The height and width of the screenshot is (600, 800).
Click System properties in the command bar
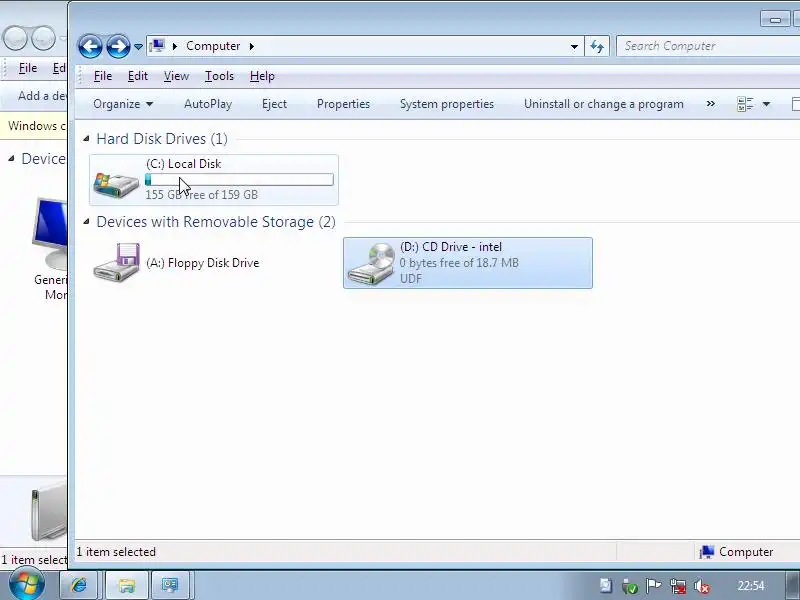(447, 104)
